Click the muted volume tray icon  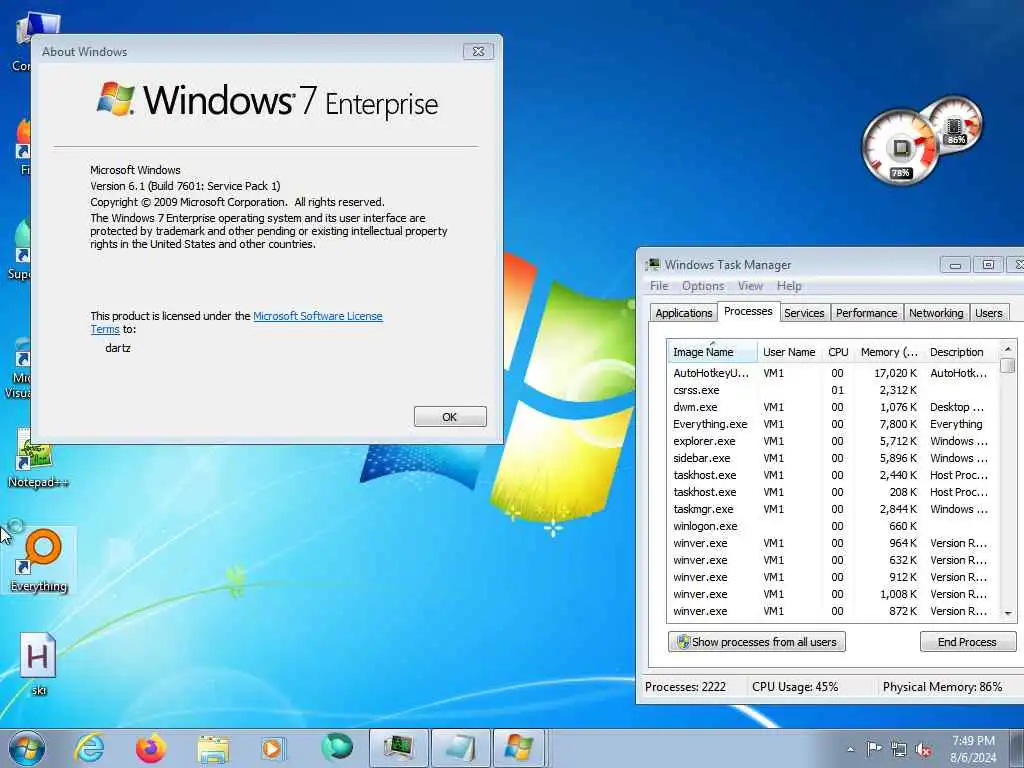[x=923, y=750]
